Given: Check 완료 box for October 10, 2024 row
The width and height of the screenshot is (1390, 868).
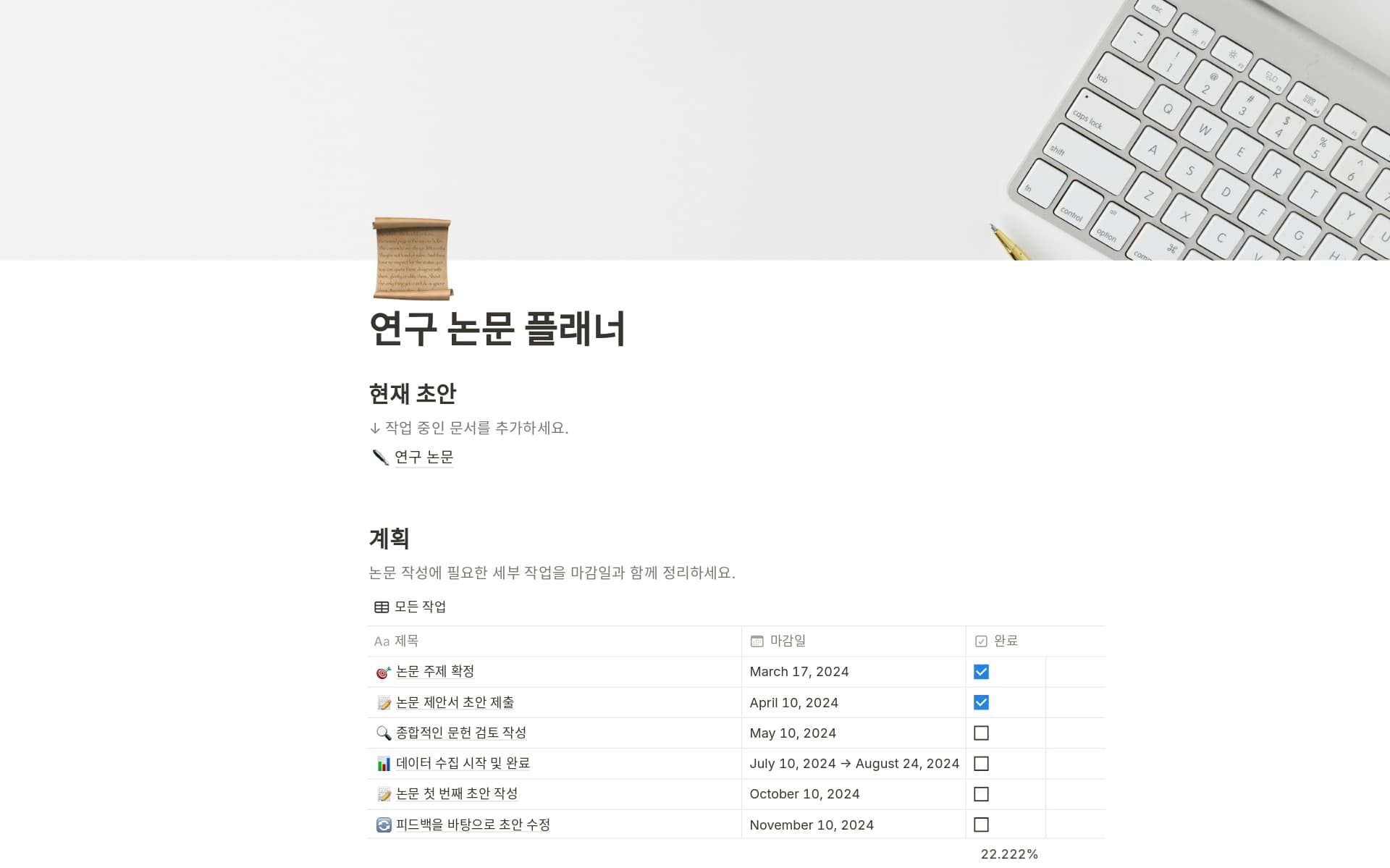Looking at the screenshot, I should click(x=981, y=794).
